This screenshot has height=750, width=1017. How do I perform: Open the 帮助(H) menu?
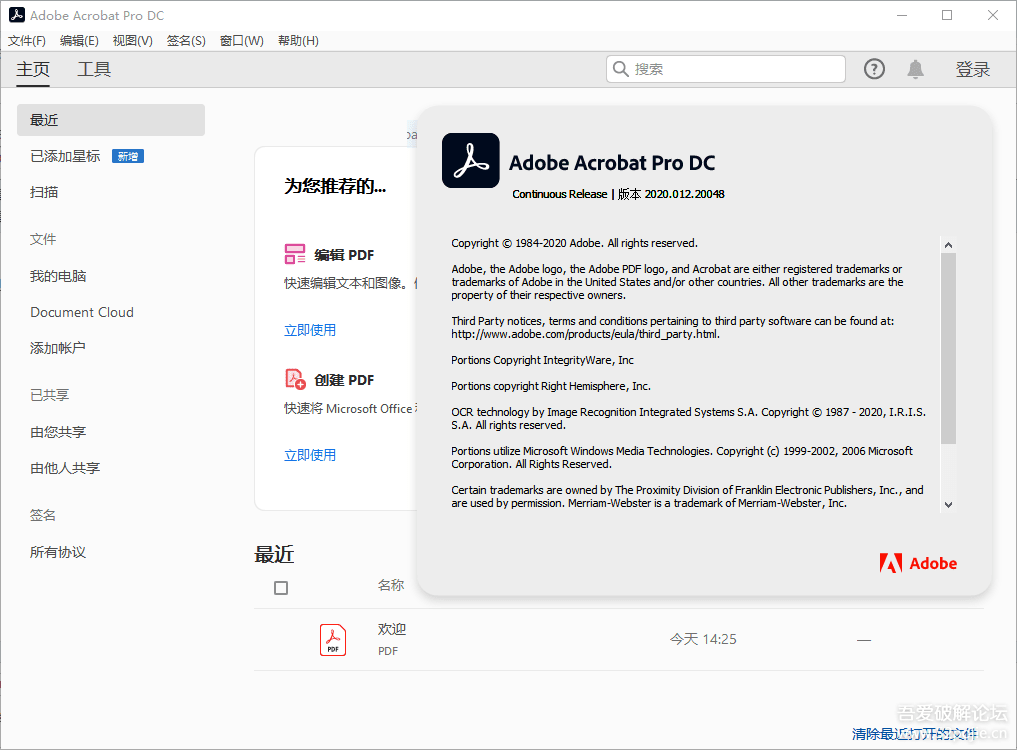298,41
